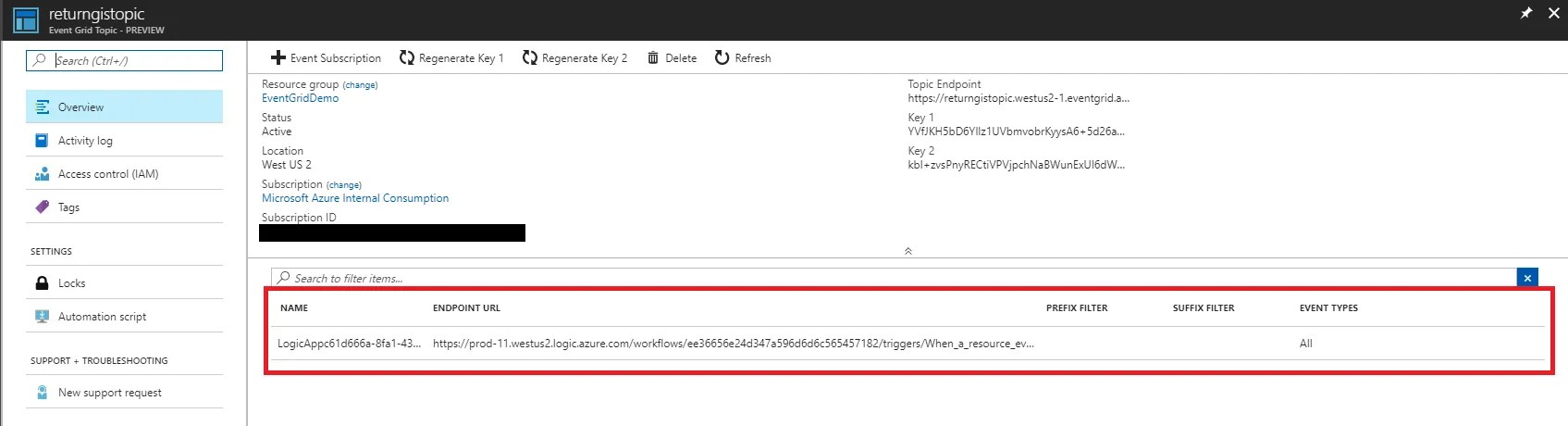Image resolution: width=1568 pixels, height=426 pixels.
Task: Change the resource group
Action: [360, 85]
